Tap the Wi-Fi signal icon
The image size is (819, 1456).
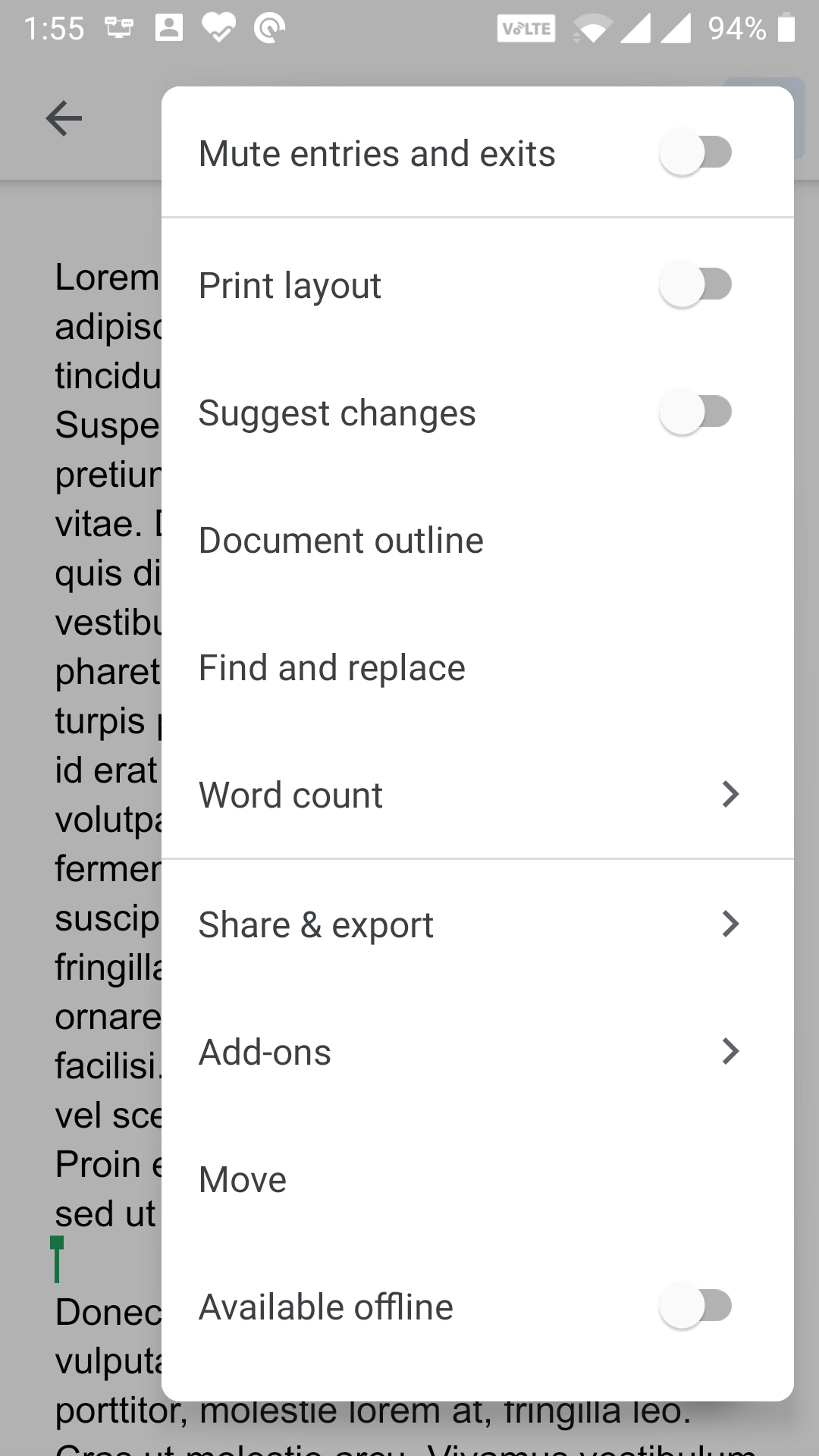(593, 29)
